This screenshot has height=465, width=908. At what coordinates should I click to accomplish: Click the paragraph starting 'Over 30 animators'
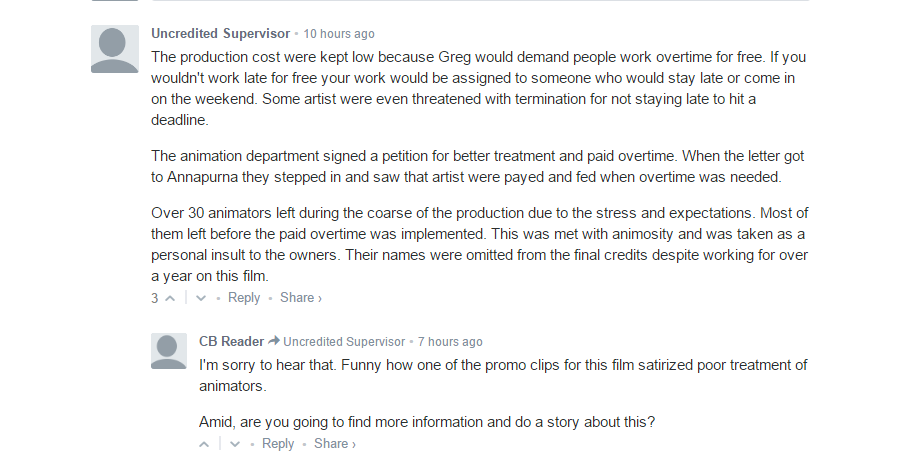click(479, 244)
